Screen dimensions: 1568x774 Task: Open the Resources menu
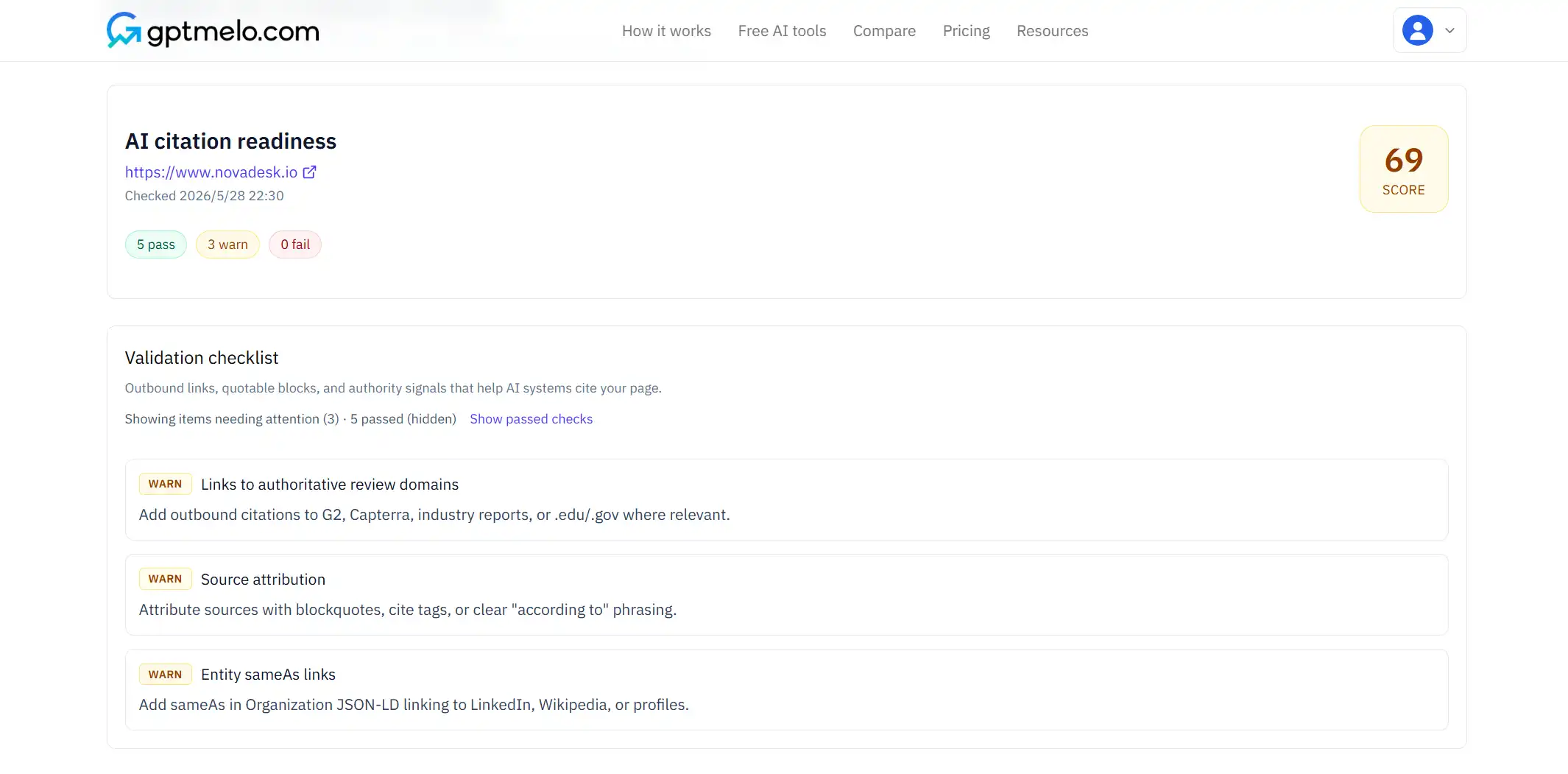1052,31
